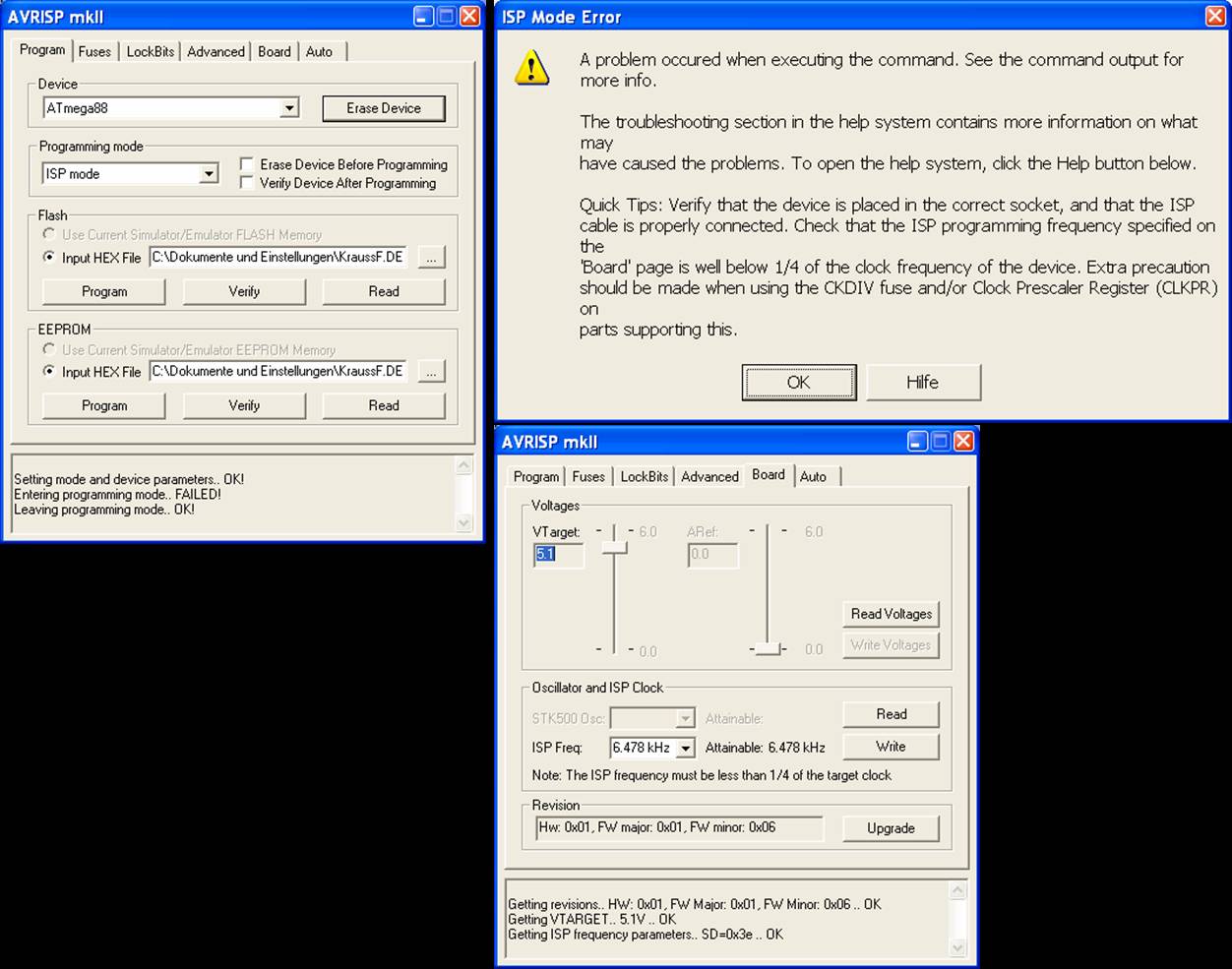This screenshot has width=1232, height=969.
Task: Click Erase Device button in Program window
Action: (x=384, y=108)
